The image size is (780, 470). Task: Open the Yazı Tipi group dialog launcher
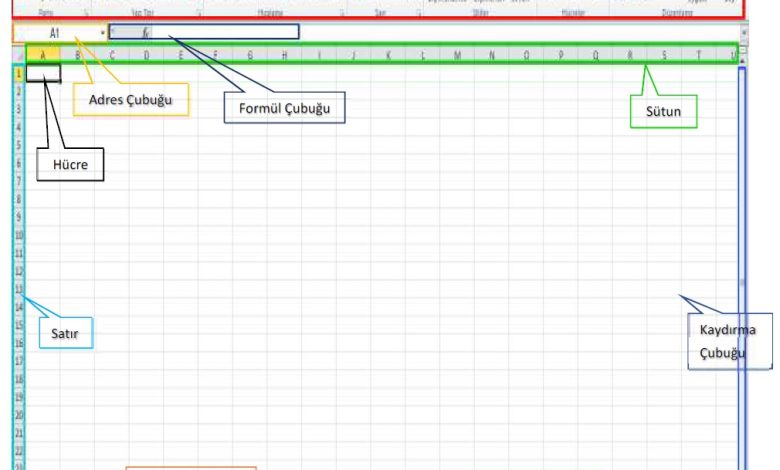(198, 13)
